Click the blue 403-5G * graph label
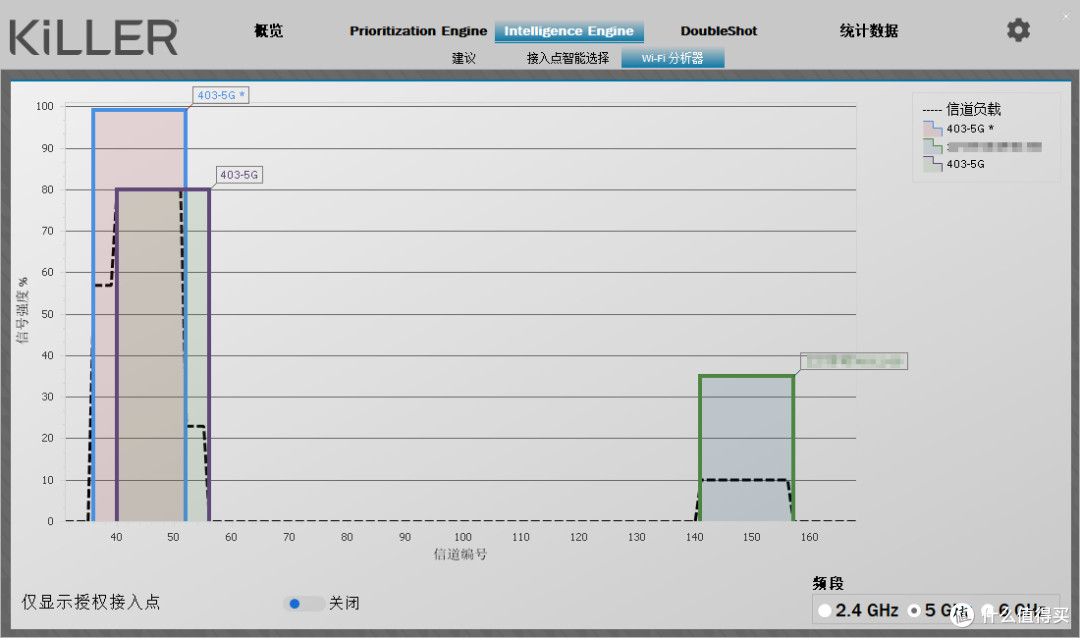1080x638 pixels. click(x=220, y=95)
